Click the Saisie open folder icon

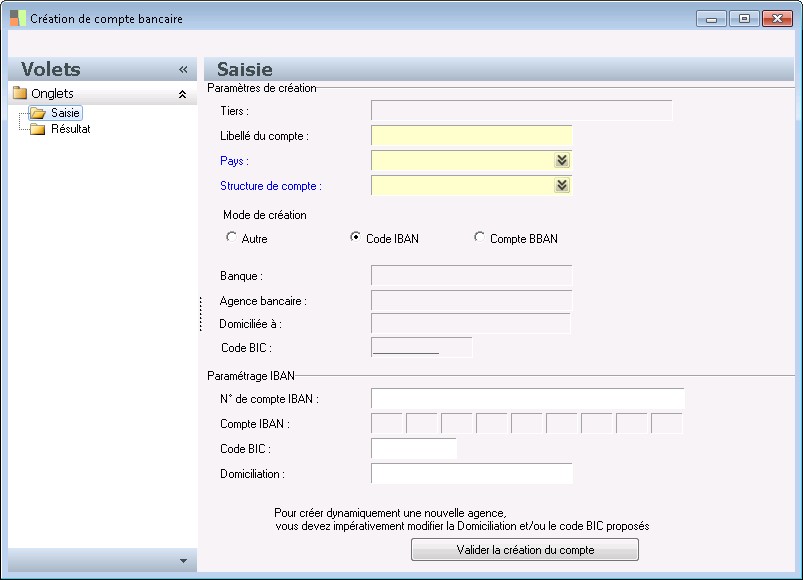point(38,114)
